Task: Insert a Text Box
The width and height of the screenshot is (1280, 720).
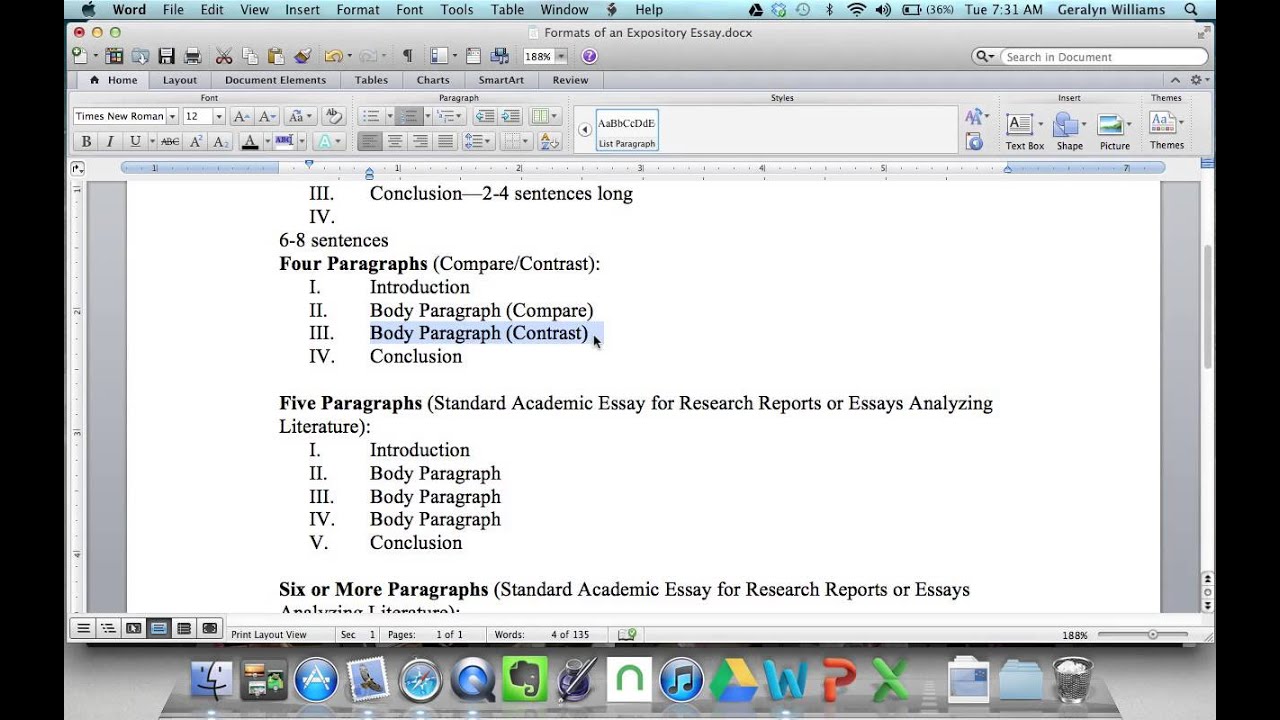Action: pos(1024,131)
